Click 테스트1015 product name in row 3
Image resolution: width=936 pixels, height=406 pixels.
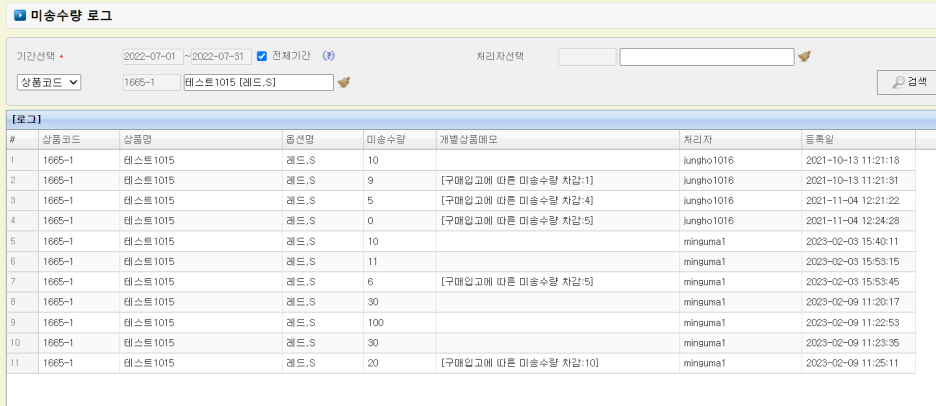(x=149, y=201)
